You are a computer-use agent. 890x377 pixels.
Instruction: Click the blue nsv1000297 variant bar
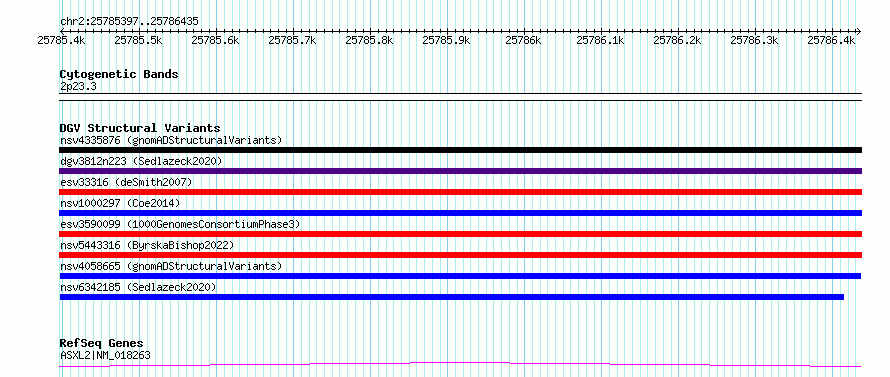pos(461,213)
